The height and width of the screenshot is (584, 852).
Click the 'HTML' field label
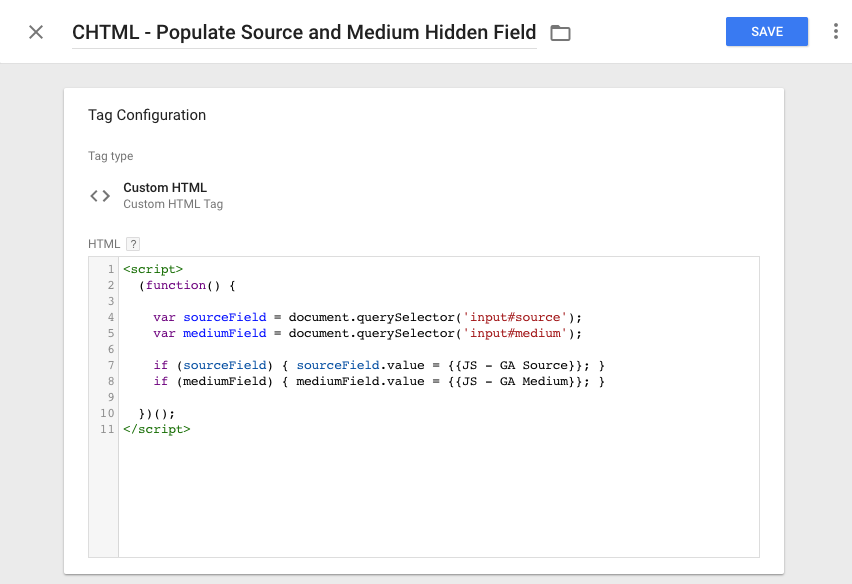pyautogui.click(x=104, y=244)
